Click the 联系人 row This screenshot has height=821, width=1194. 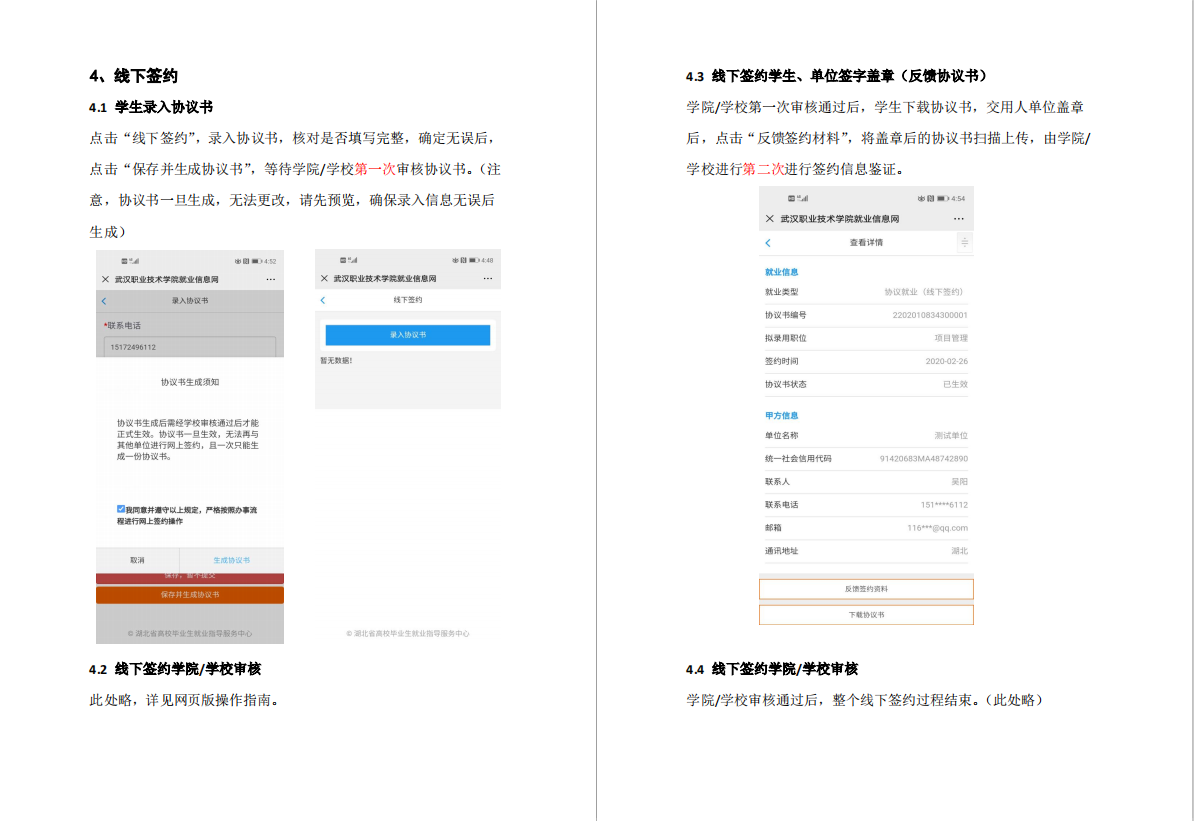pyautogui.click(x=866, y=481)
